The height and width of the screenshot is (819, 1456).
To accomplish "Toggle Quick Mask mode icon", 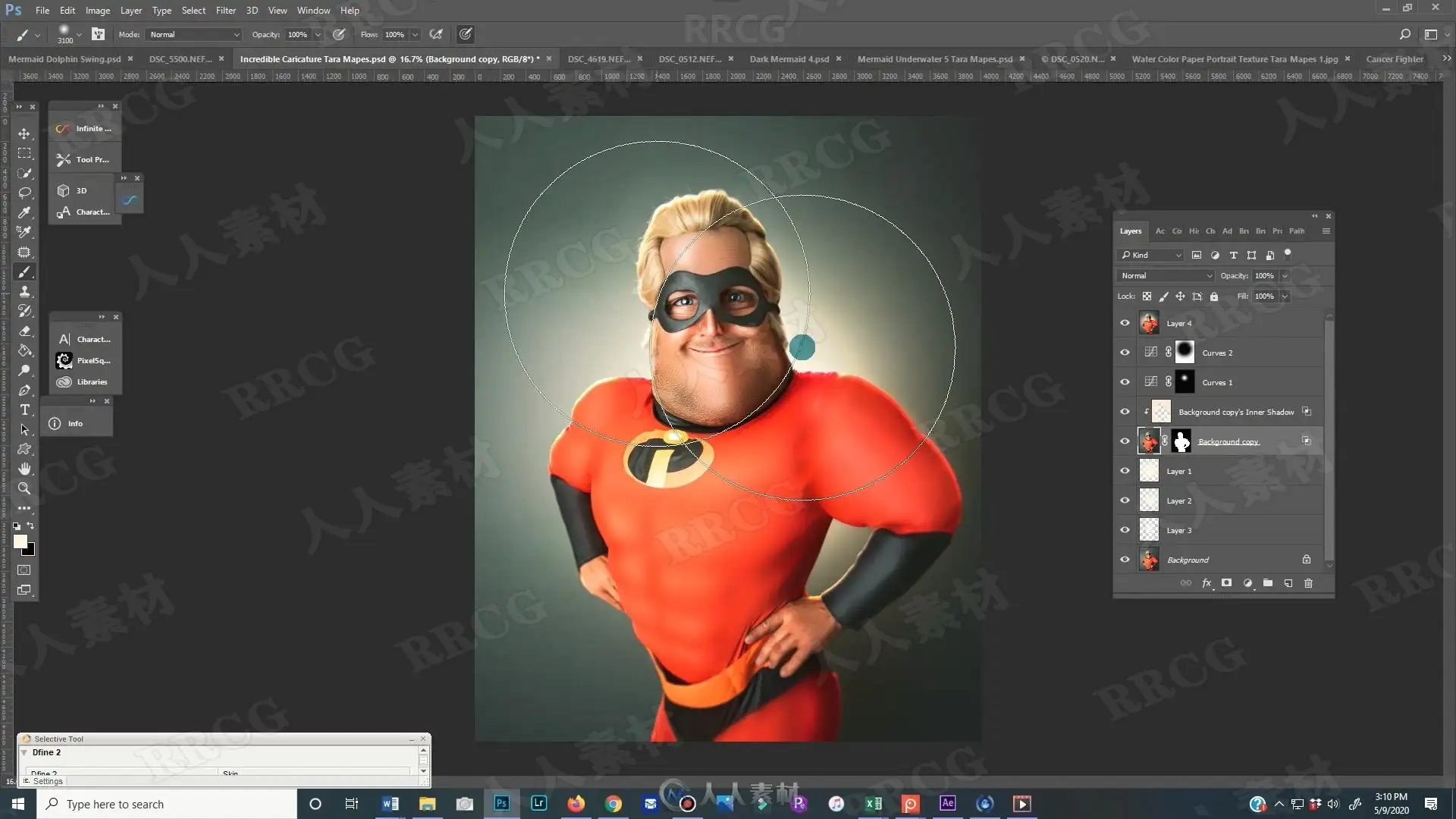I will coord(24,570).
